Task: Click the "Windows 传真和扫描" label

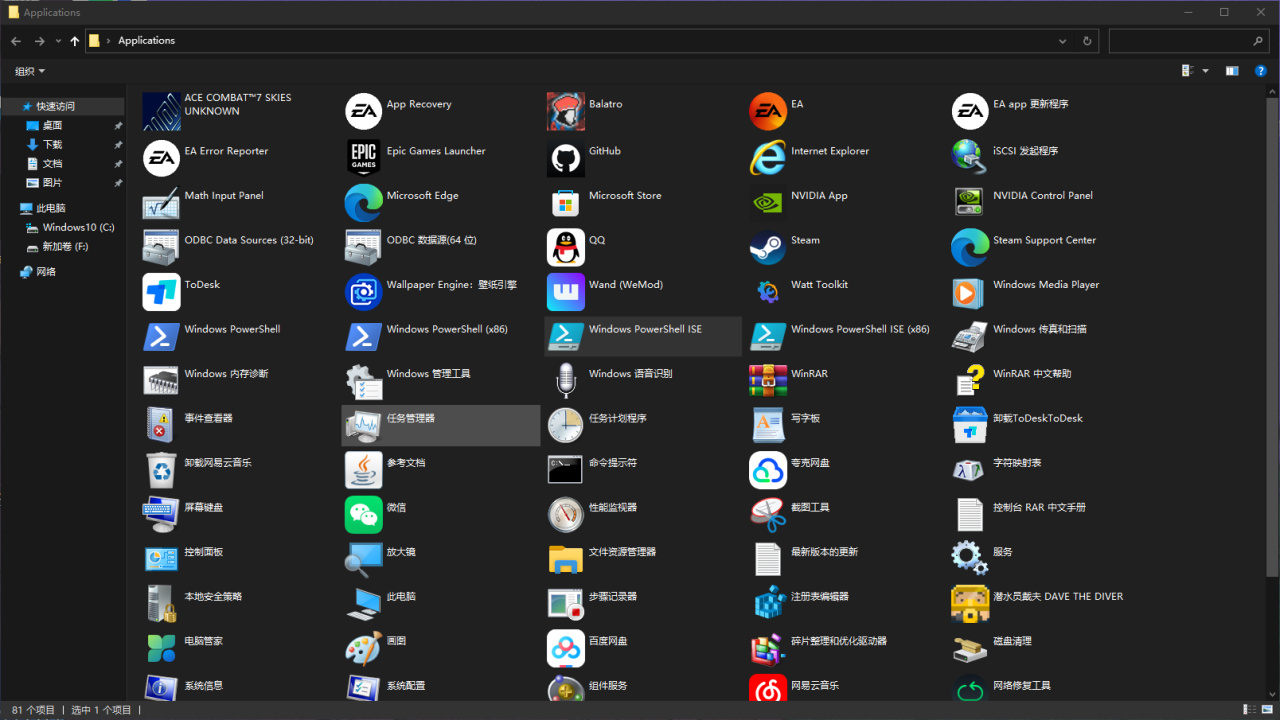Action: [x=1040, y=329]
